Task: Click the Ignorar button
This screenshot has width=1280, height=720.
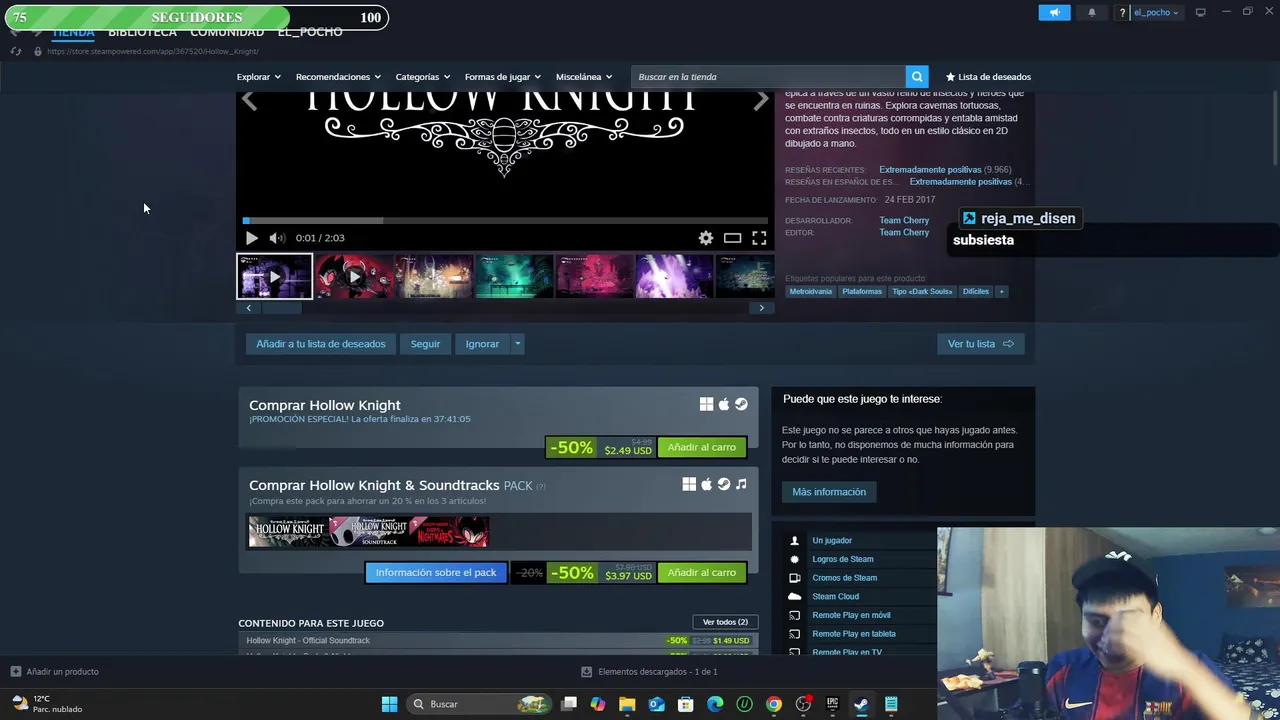Action: tap(482, 344)
